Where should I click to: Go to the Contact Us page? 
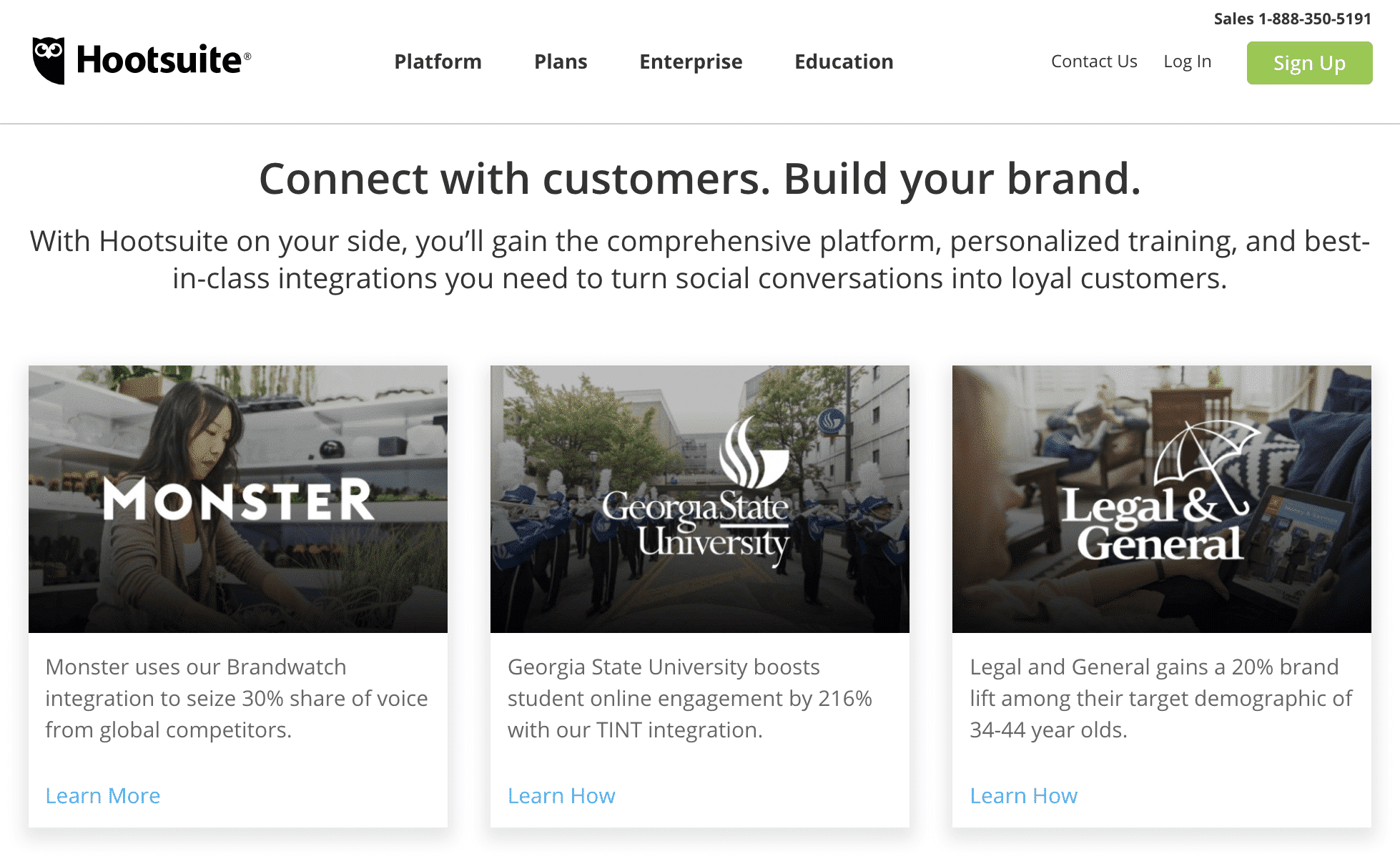pos(1094,62)
